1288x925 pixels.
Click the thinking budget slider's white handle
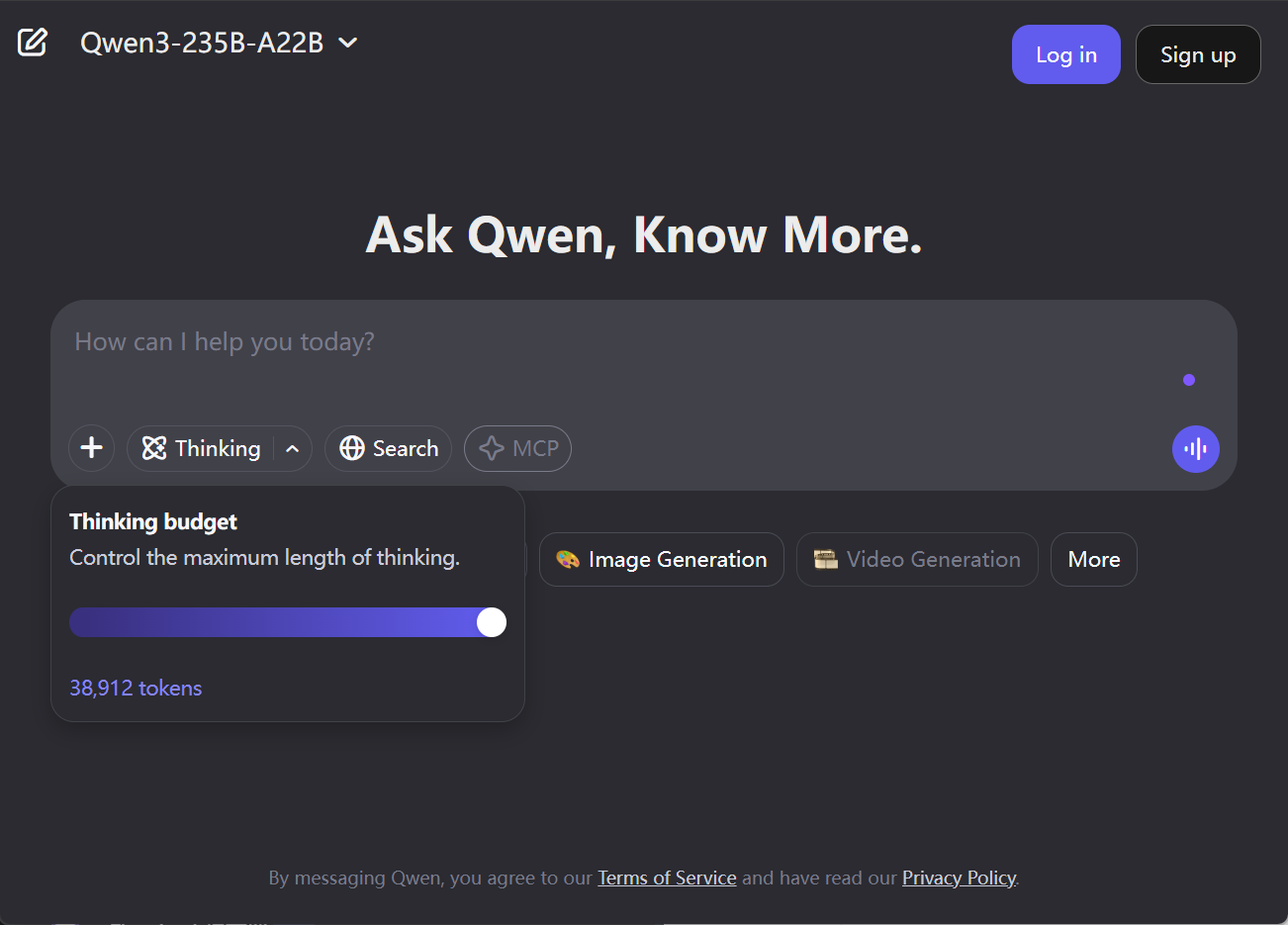[x=492, y=622]
